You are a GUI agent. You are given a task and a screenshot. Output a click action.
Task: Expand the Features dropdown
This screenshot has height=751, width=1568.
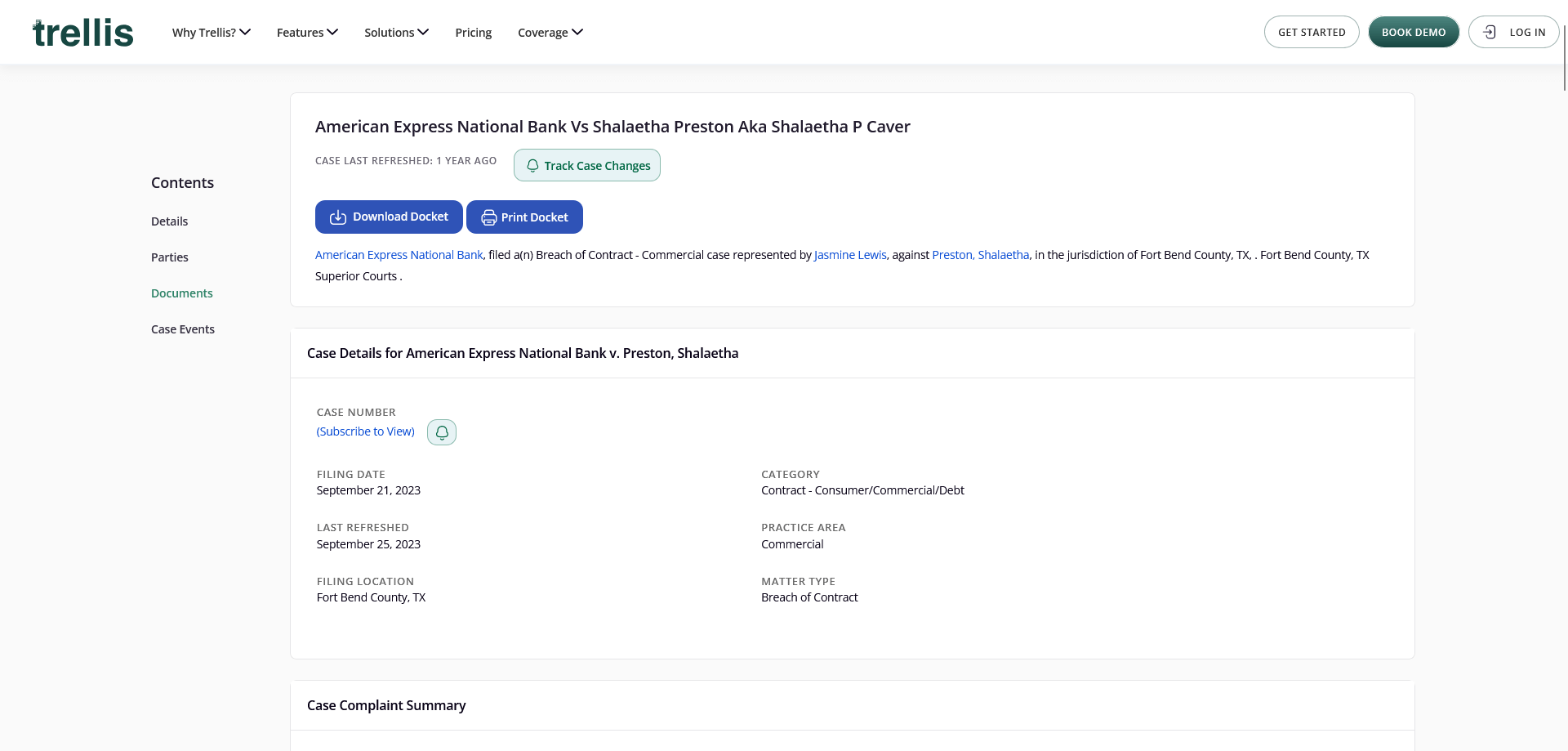(307, 33)
